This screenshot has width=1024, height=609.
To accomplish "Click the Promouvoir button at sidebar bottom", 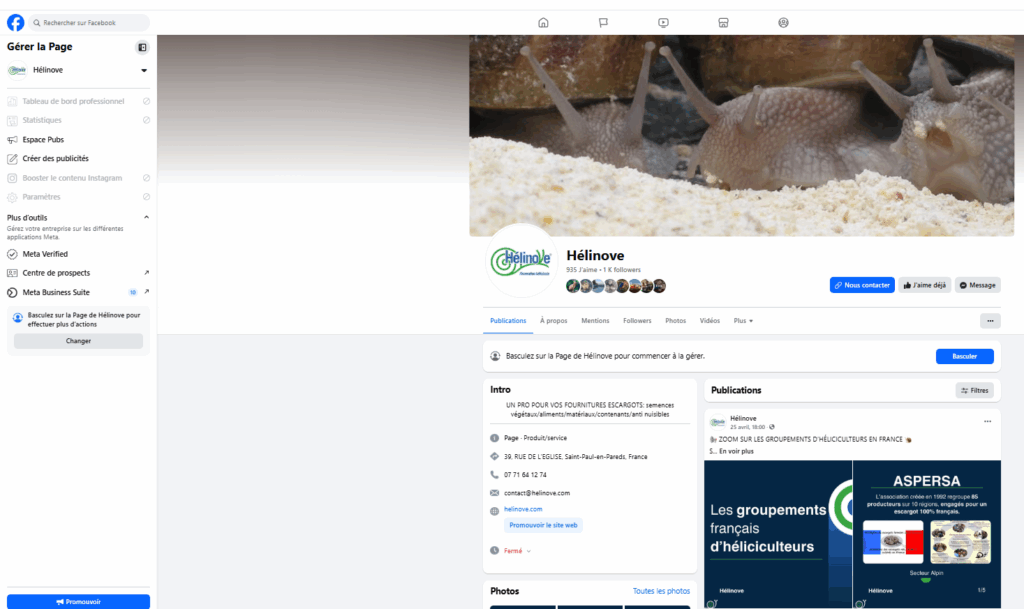I will coord(78,602).
